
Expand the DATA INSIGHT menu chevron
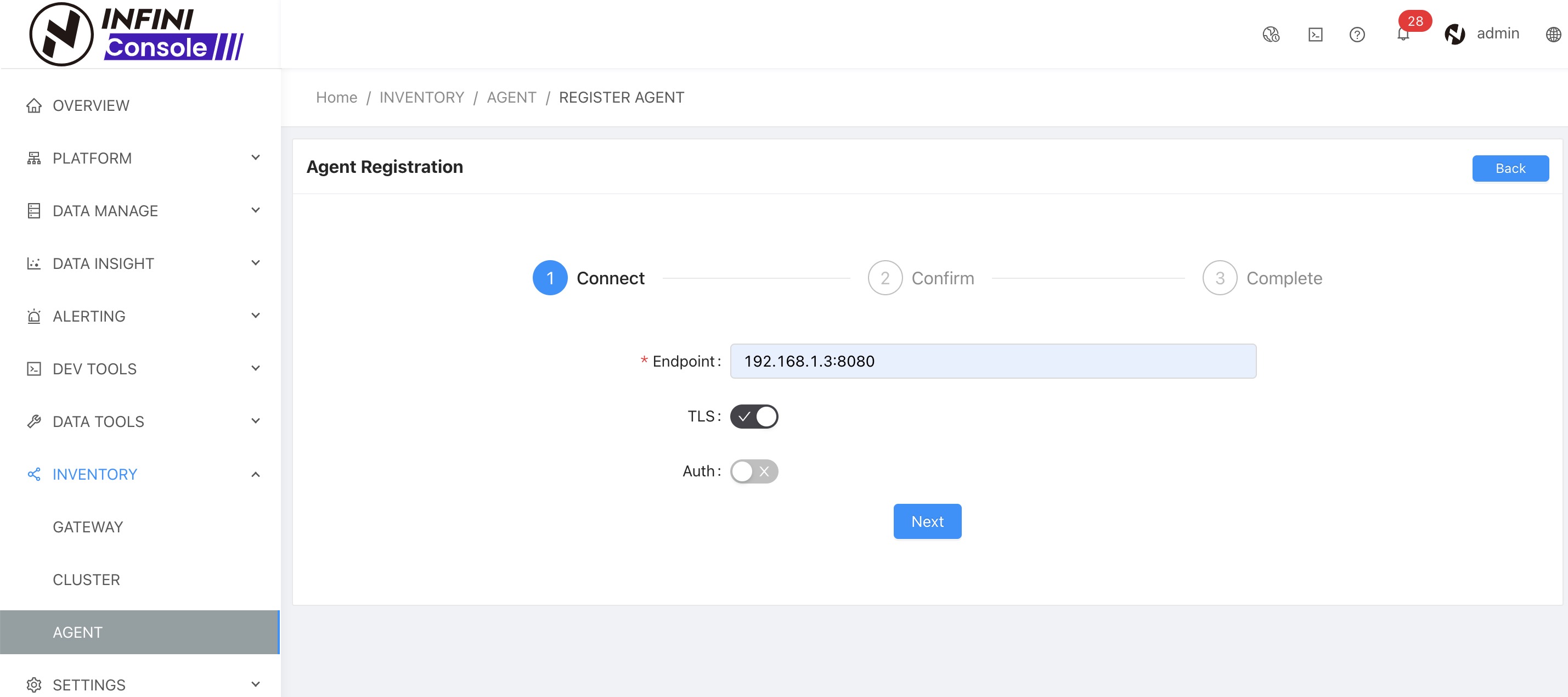pos(256,263)
